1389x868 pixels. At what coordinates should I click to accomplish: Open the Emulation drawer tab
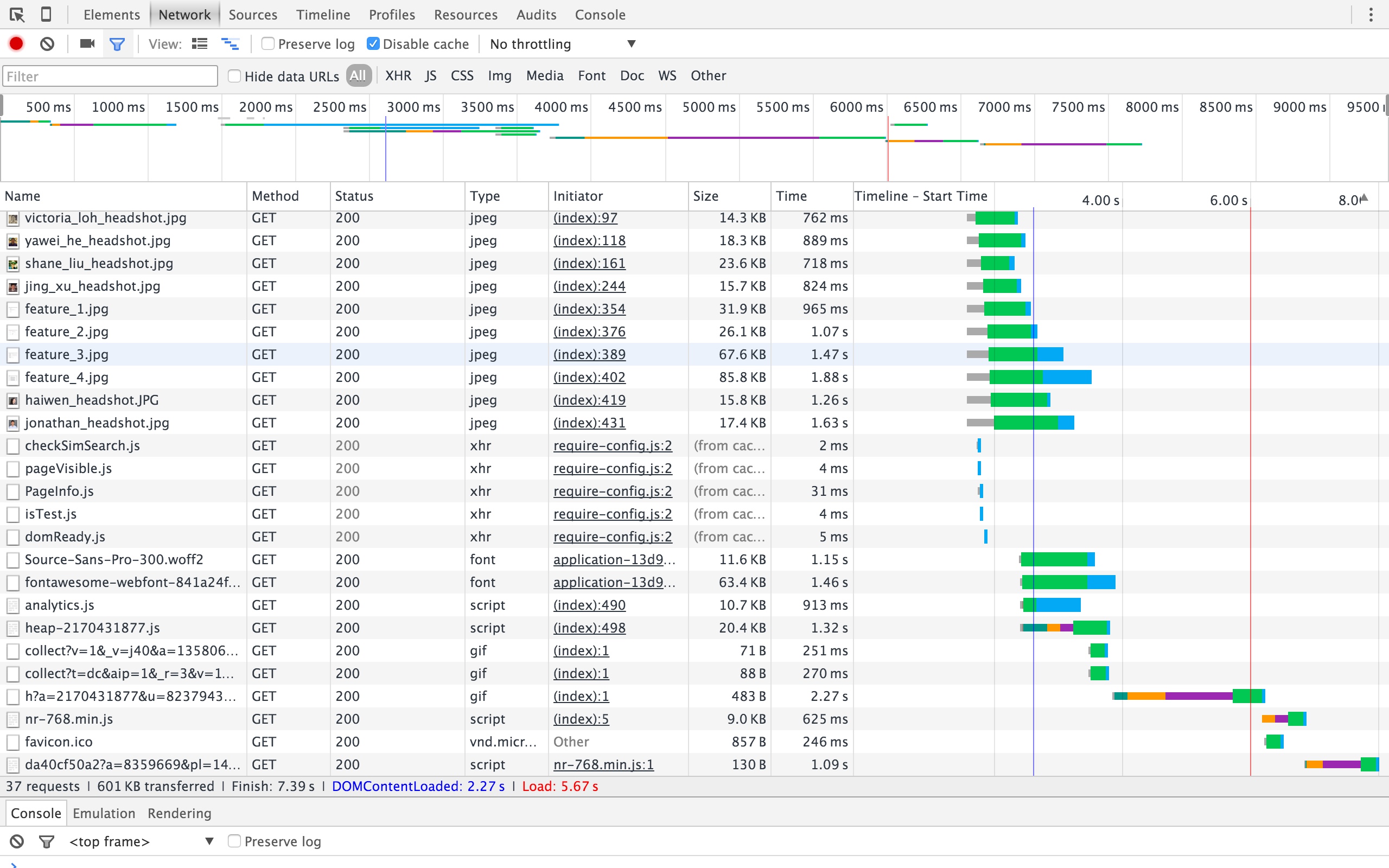[104, 813]
